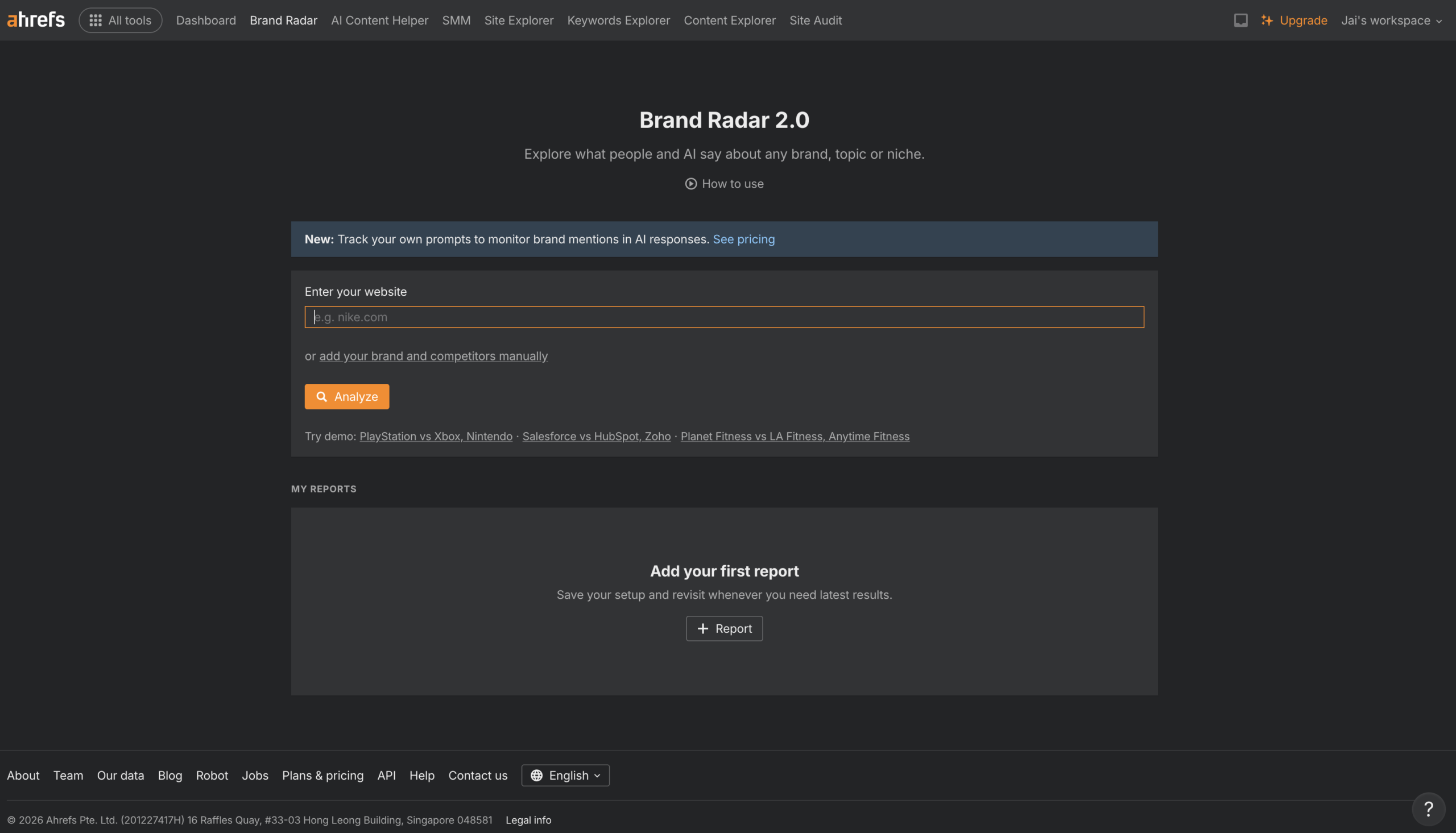The image size is (1456, 833).
Task: Open the Jobs page
Action: 255,775
